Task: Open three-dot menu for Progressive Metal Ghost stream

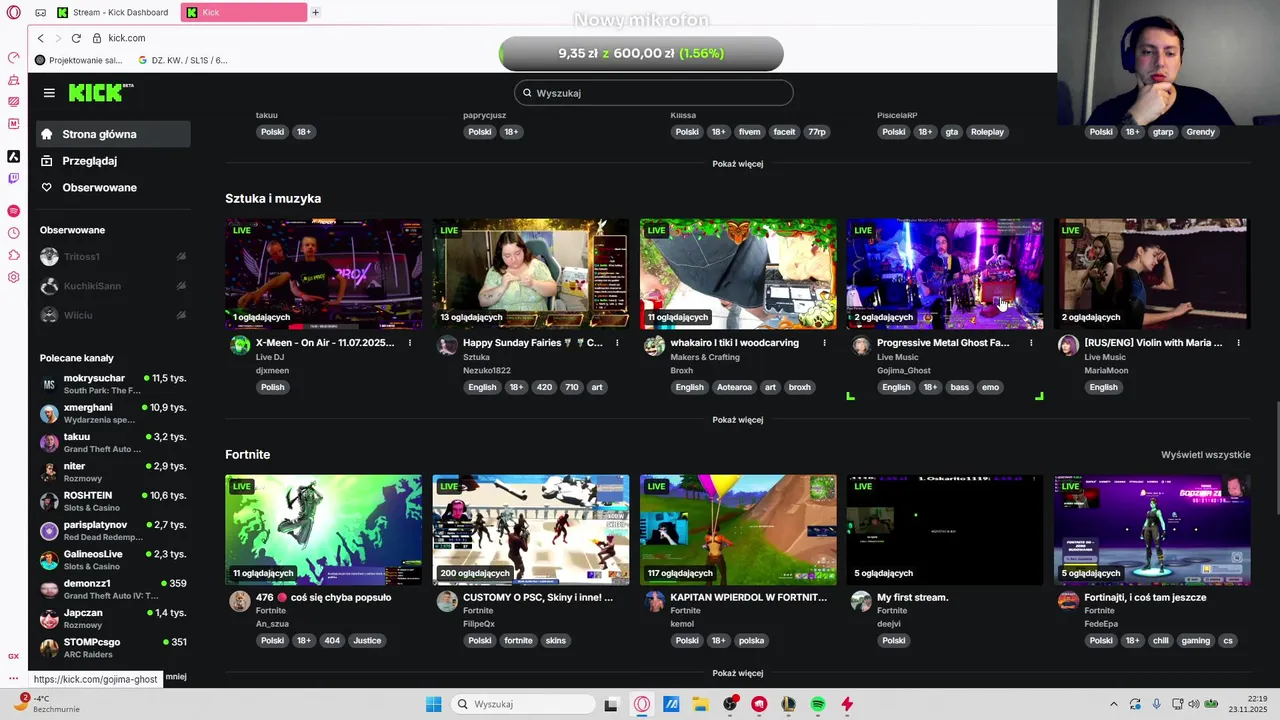Action: tap(1031, 343)
